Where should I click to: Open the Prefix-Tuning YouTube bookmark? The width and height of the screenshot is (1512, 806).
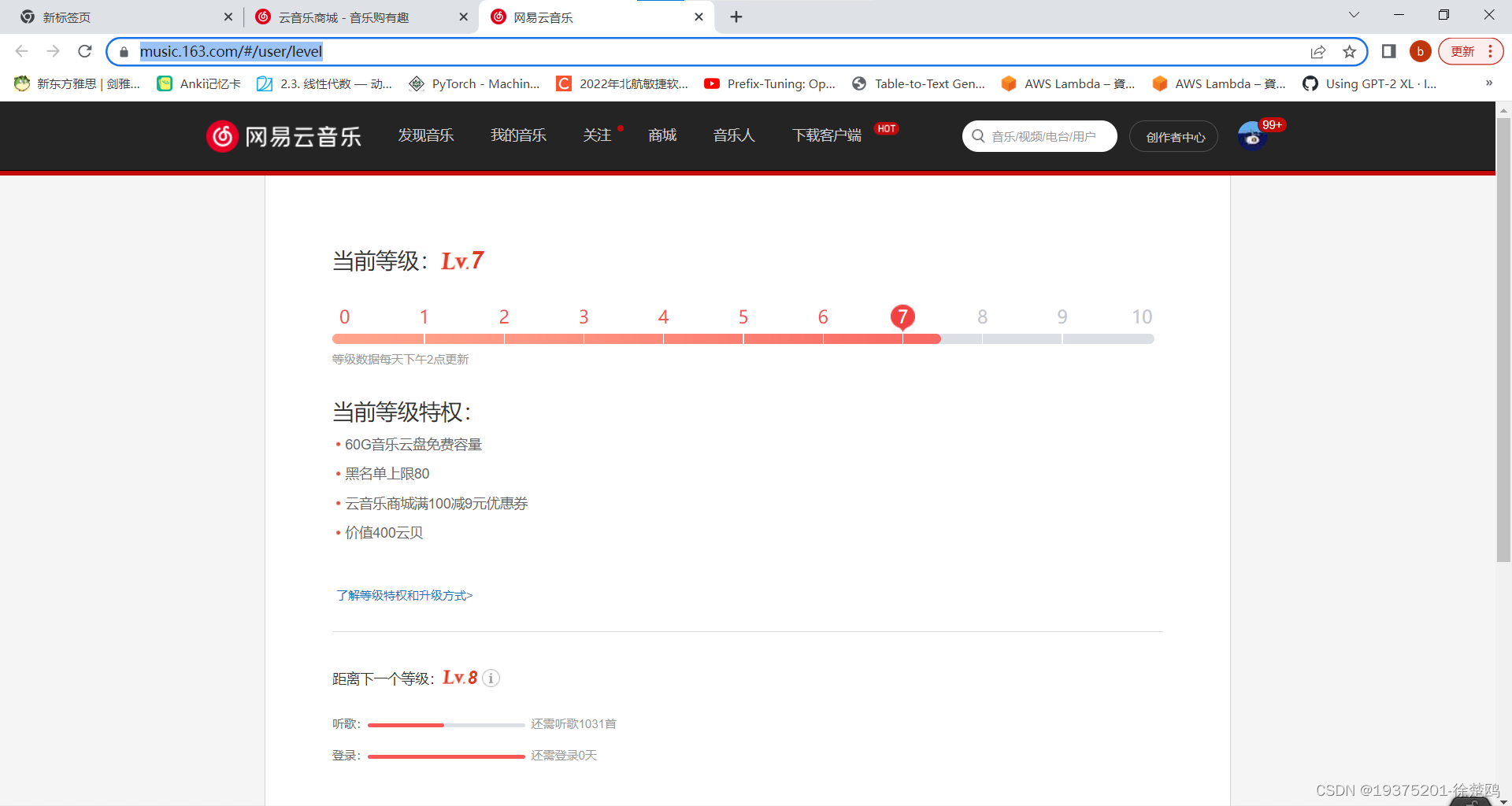[770, 83]
